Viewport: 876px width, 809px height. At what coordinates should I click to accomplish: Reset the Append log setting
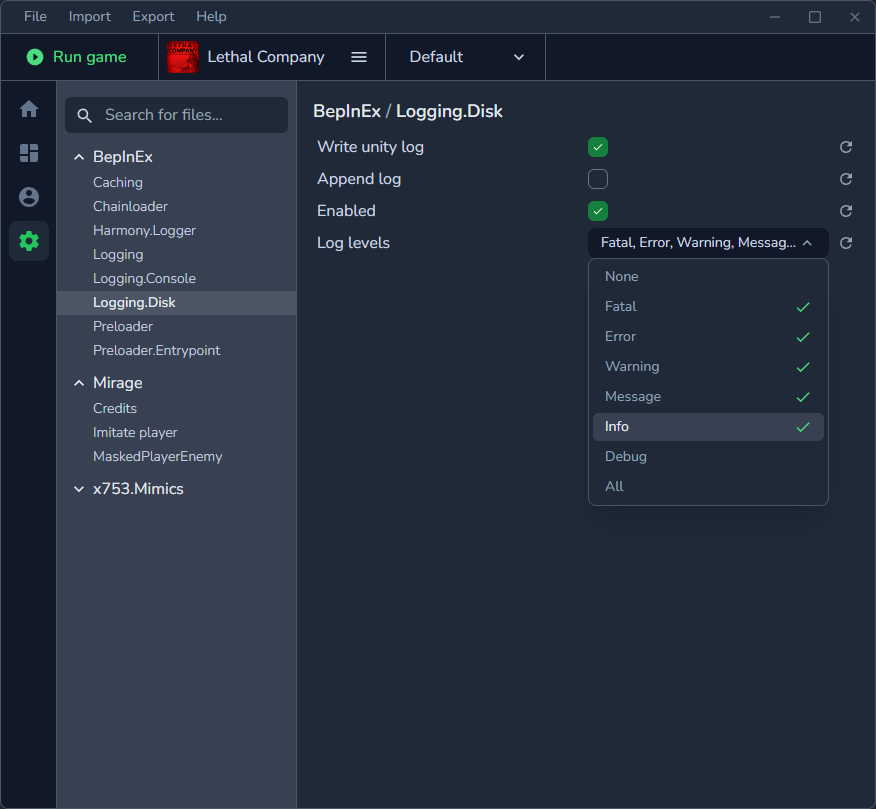pyautogui.click(x=846, y=179)
